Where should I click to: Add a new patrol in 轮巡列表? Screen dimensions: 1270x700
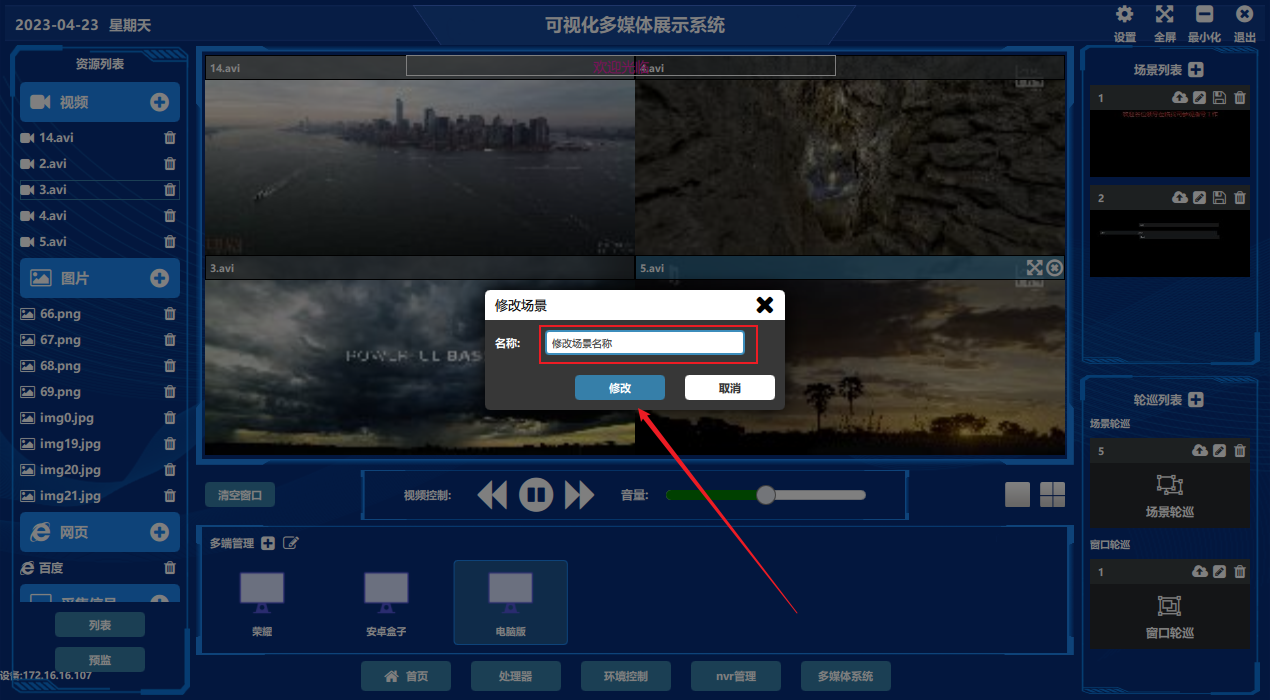(x=1196, y=400)
